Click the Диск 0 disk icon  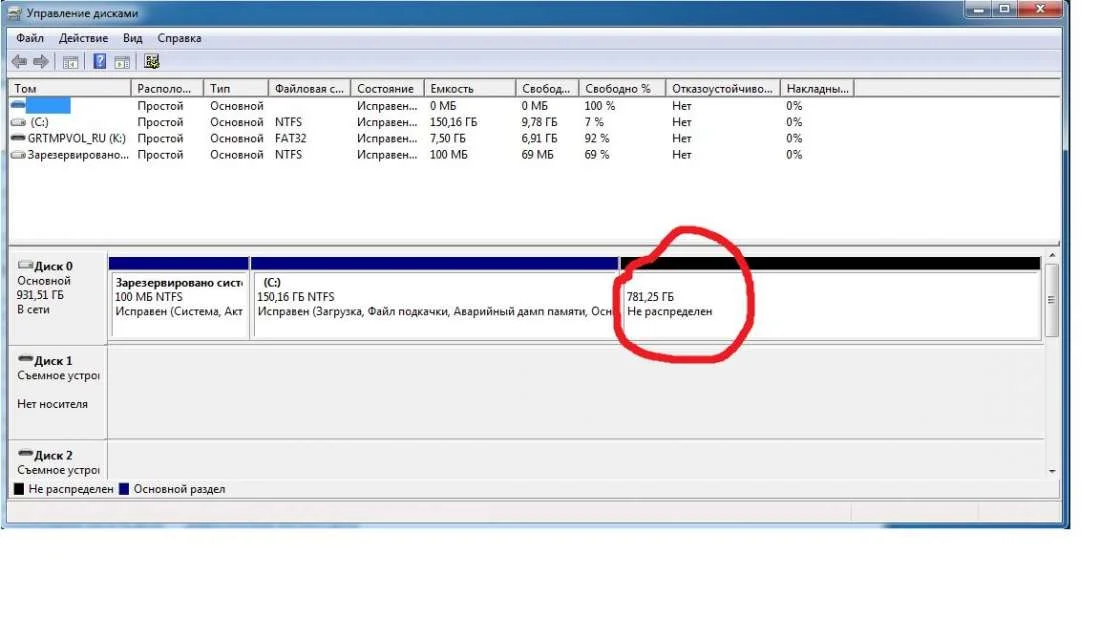click(25, 265)
